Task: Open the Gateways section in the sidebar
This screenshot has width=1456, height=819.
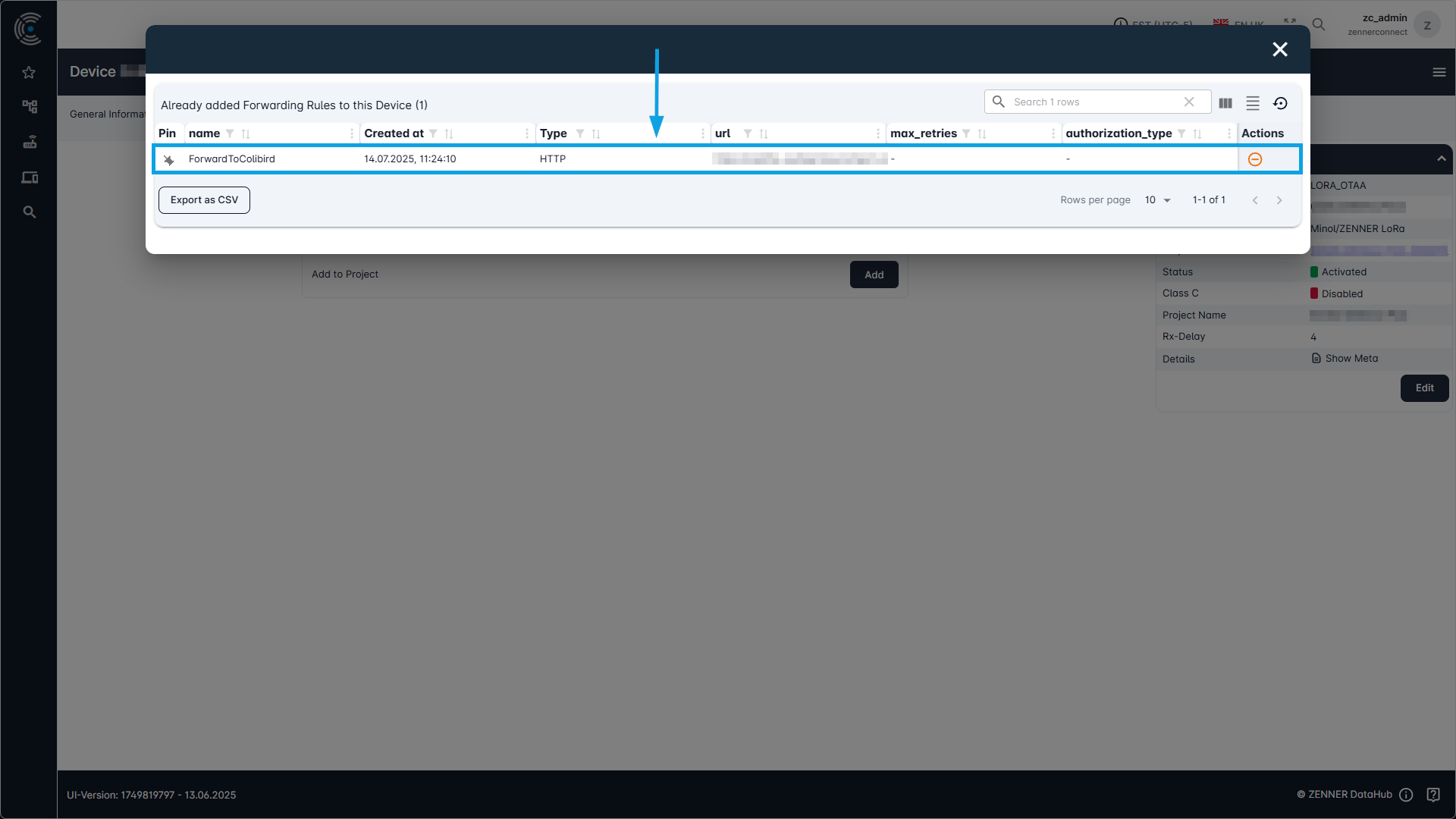Action: (29, 142)
